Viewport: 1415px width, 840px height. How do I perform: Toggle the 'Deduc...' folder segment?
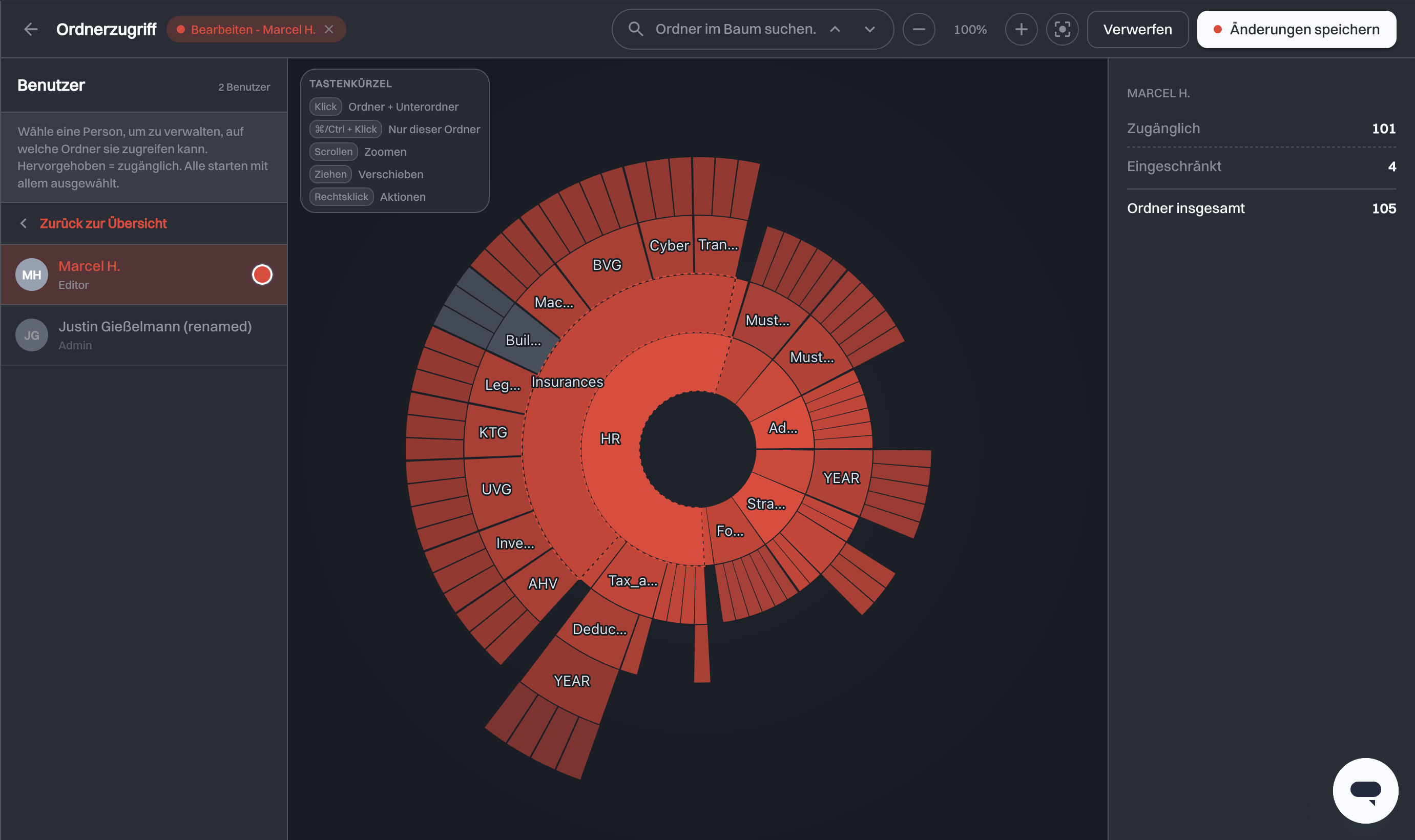600,629
